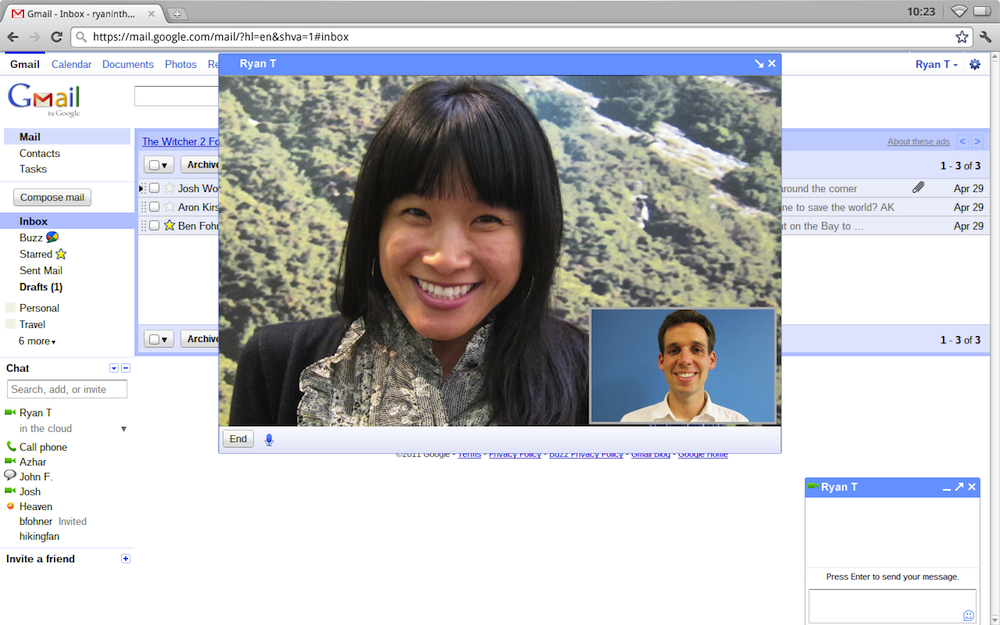Screen dimensions: 1000x625
Task: Pop in the video call window arrow
Action: point(759,64)
